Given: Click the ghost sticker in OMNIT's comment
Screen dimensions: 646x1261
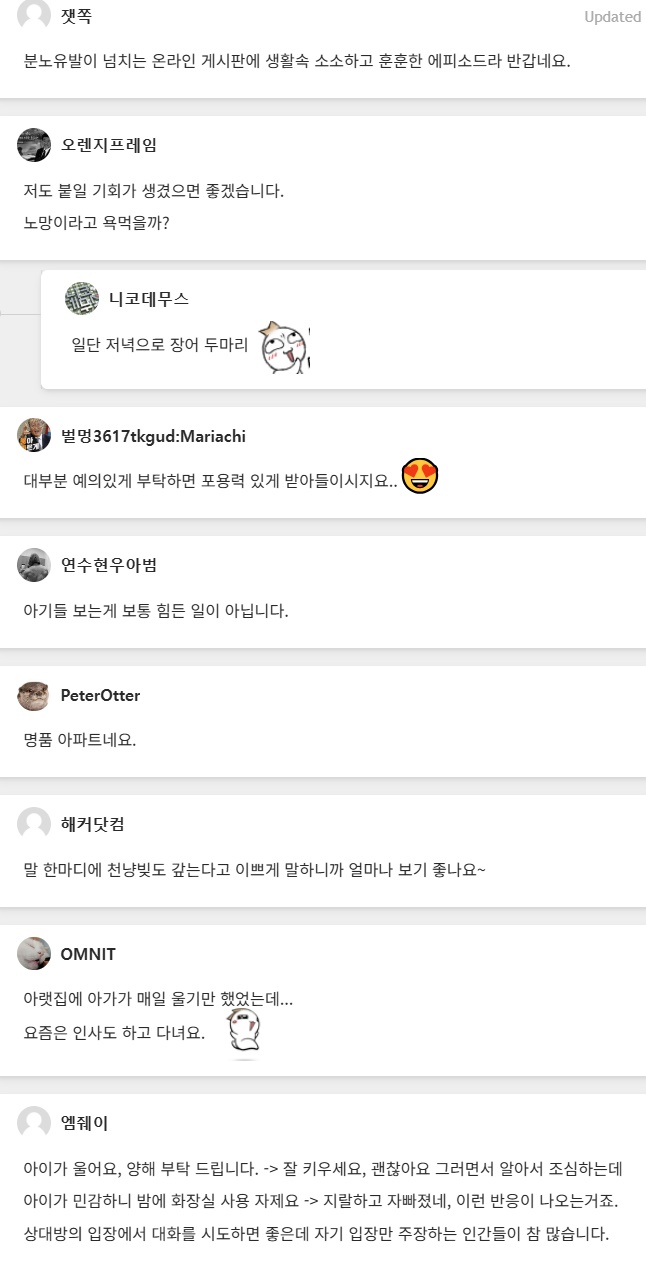Looking at the screenshot, I should click(243, 1033).
